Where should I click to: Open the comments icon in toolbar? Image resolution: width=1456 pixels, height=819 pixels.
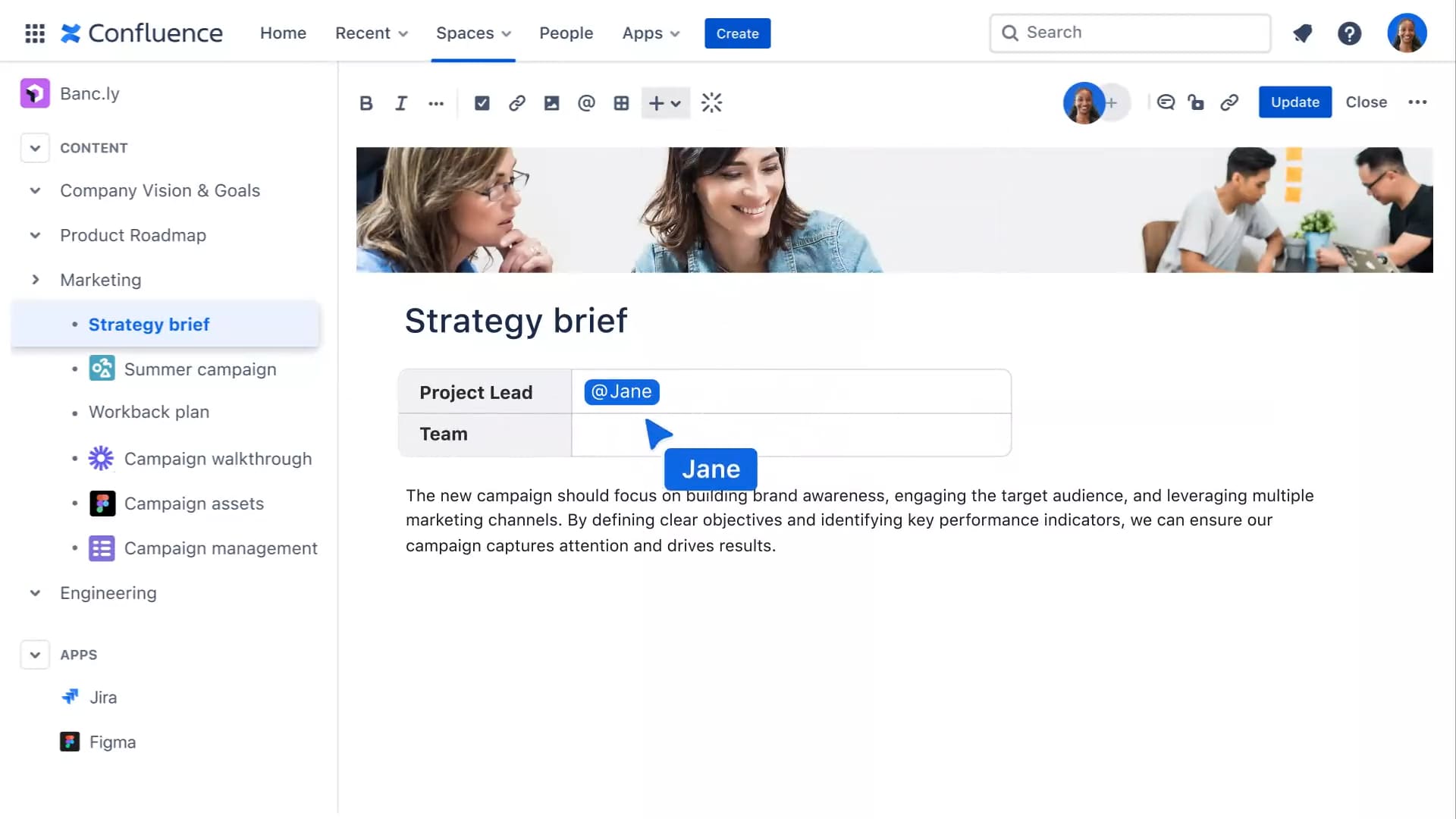[1166, 102]
